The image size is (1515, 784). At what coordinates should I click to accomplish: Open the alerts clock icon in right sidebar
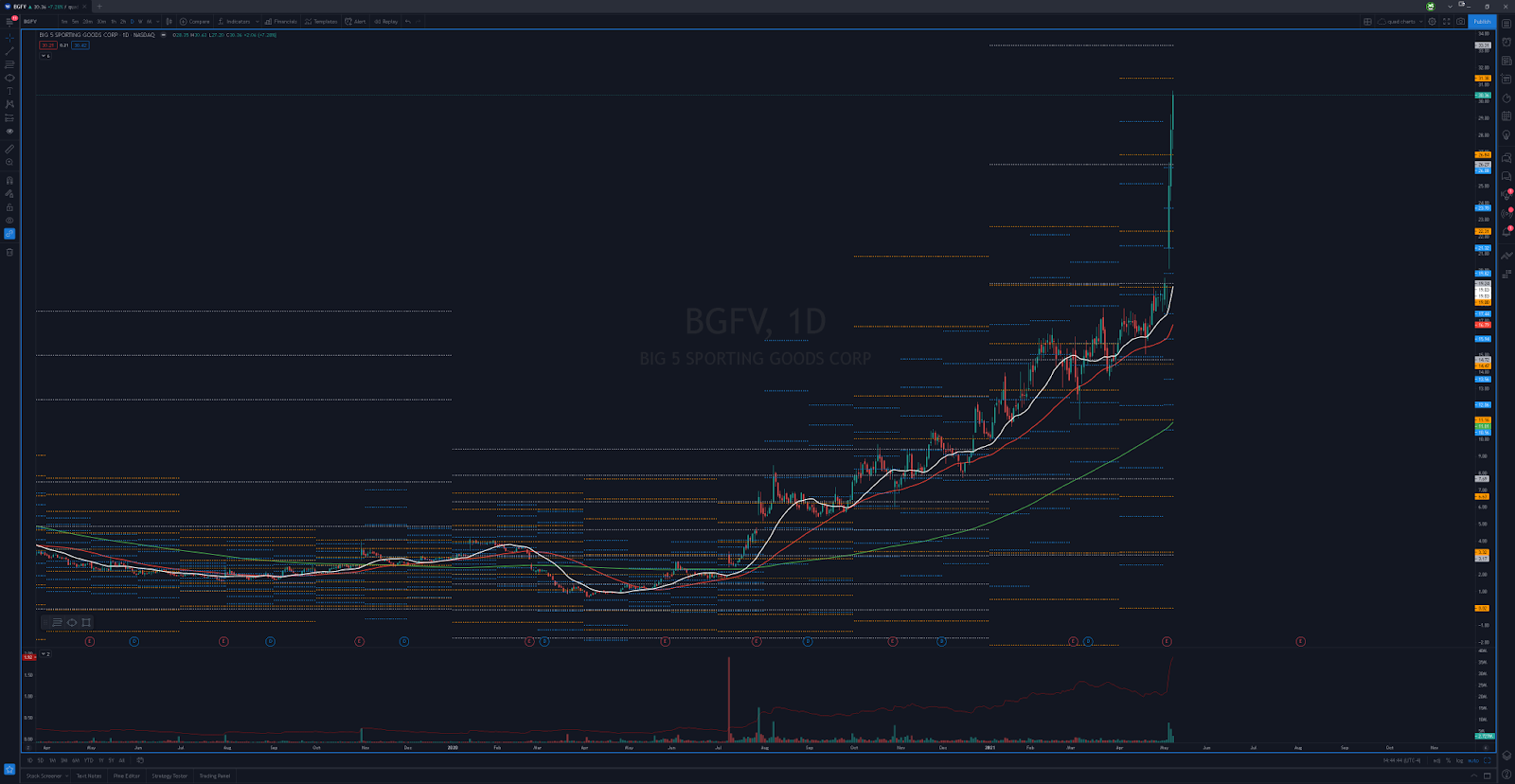point(1506,42)
